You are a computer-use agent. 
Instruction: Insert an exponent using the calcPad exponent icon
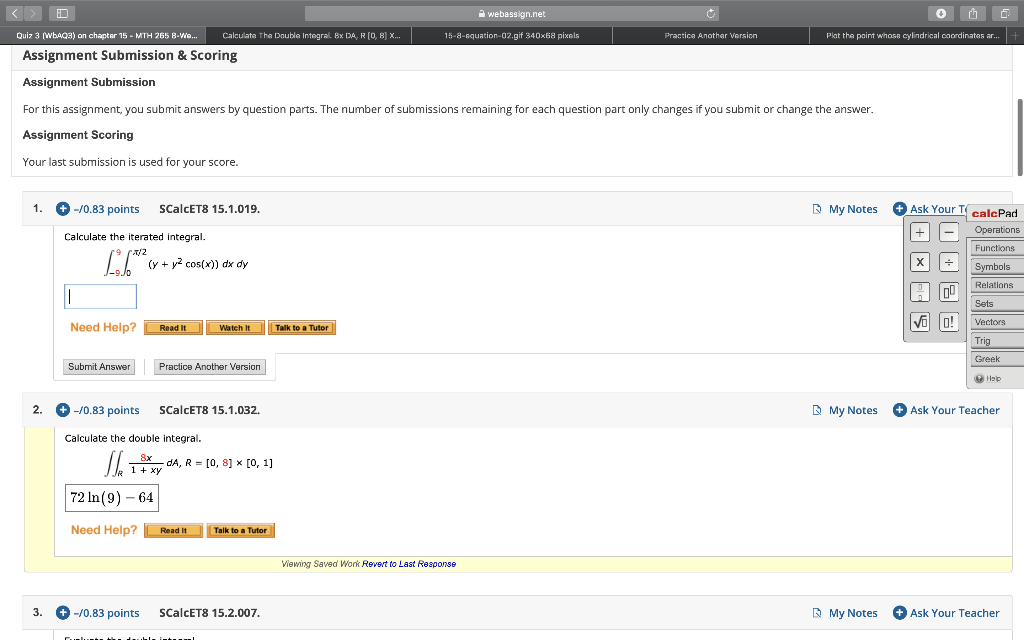948,292
